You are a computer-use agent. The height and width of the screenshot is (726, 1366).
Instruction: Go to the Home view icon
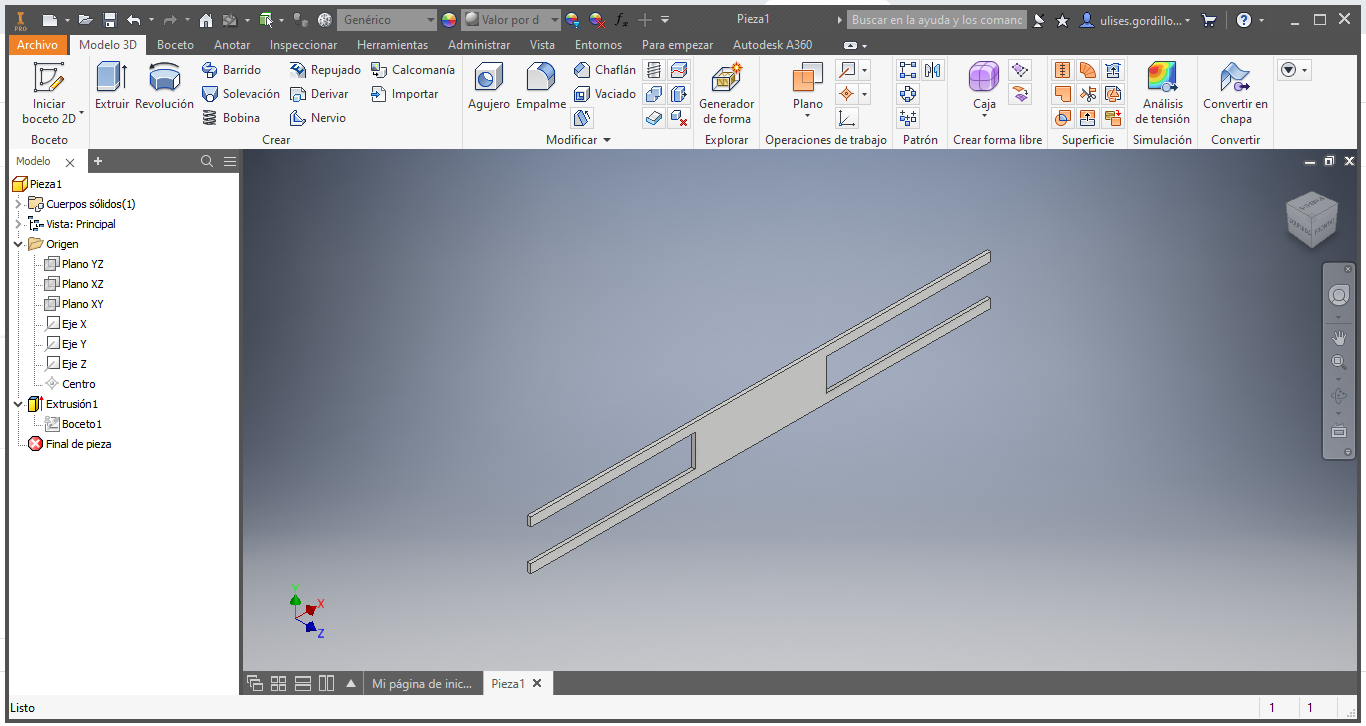click(206, 20)
